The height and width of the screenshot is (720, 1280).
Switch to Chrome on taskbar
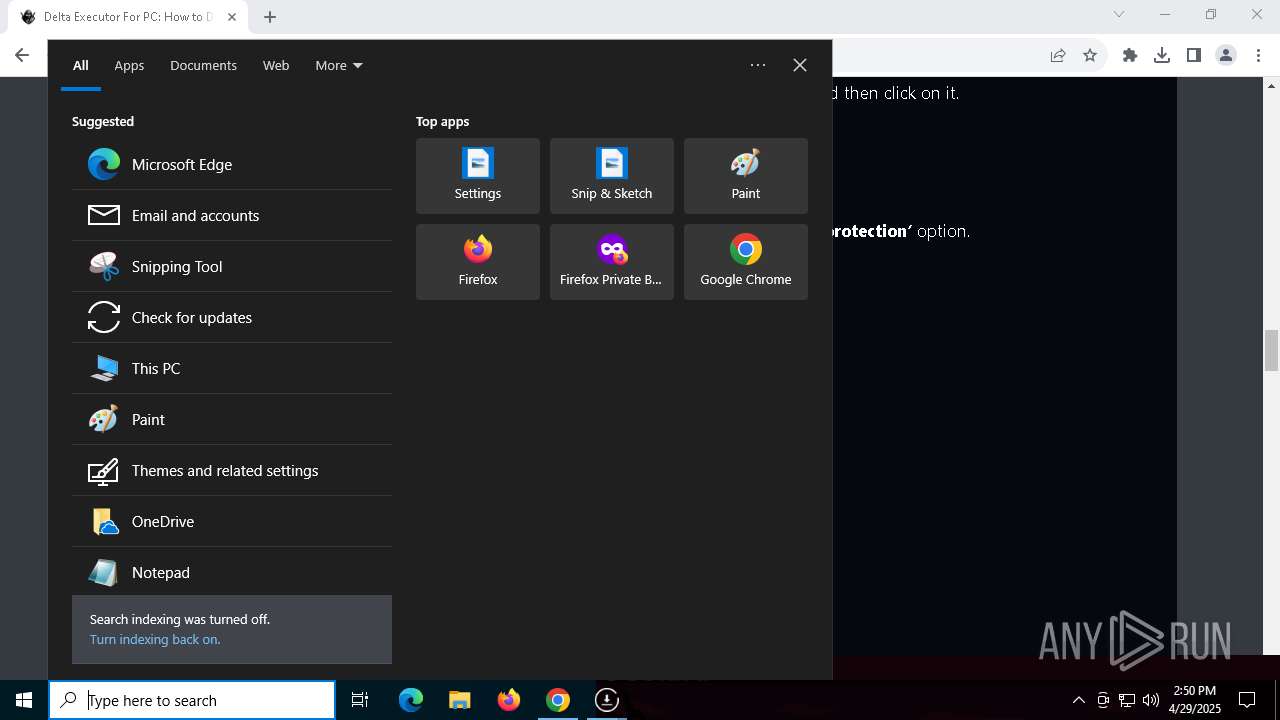[x=558, y=700]
